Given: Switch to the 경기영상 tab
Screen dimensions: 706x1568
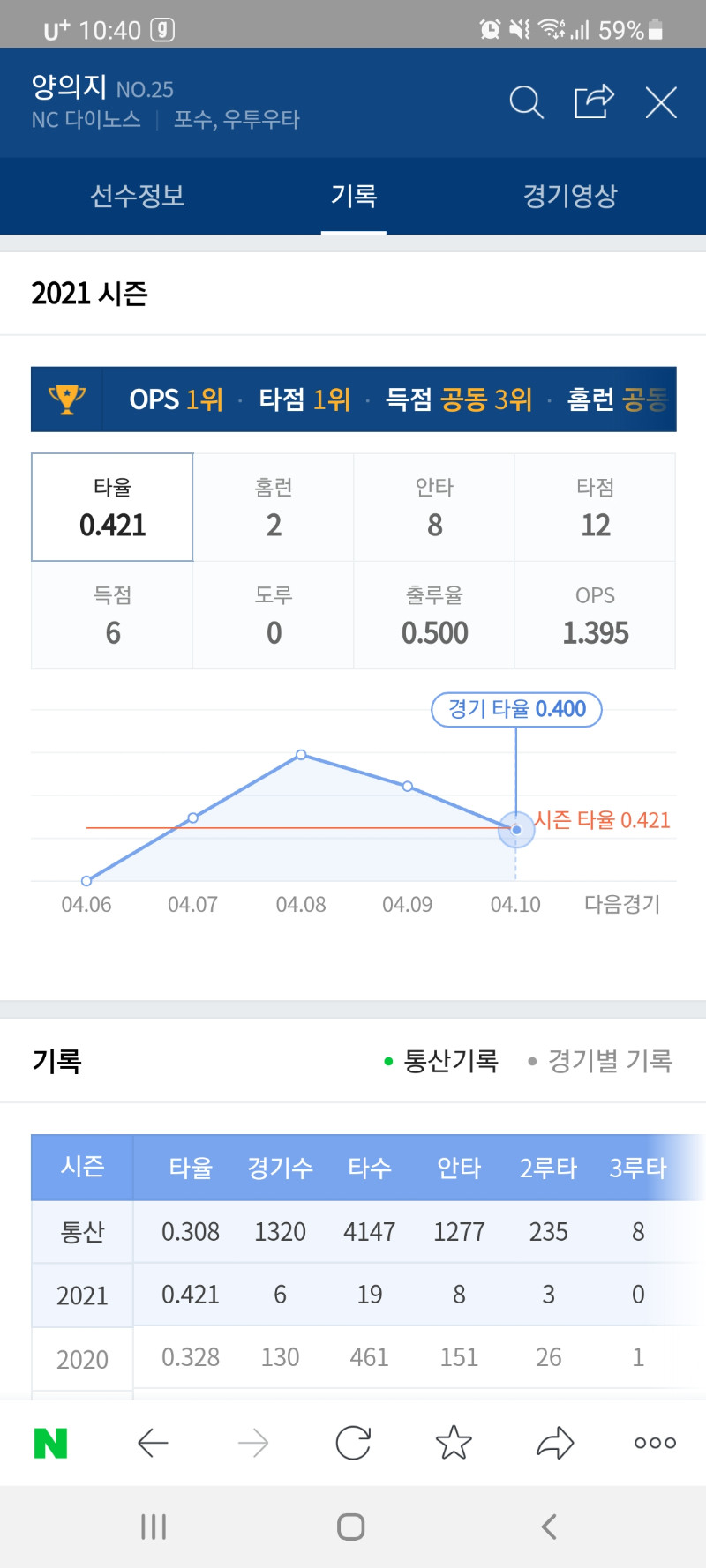Looking at the screenshot, I should click(x=570, y=196).
